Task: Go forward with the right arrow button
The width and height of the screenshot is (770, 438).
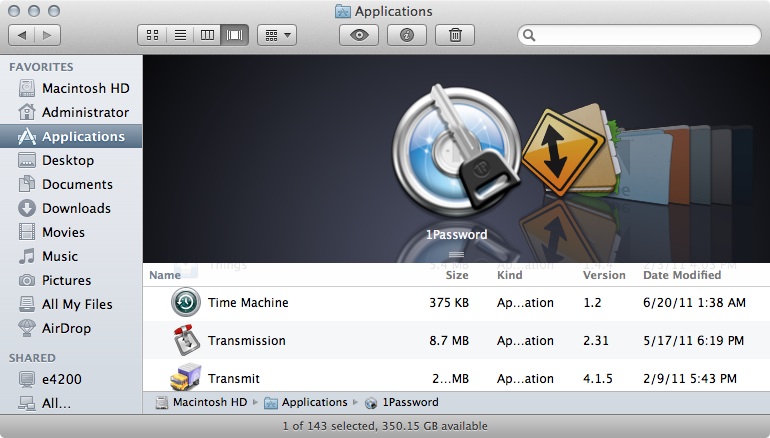Action: (48, 35)
